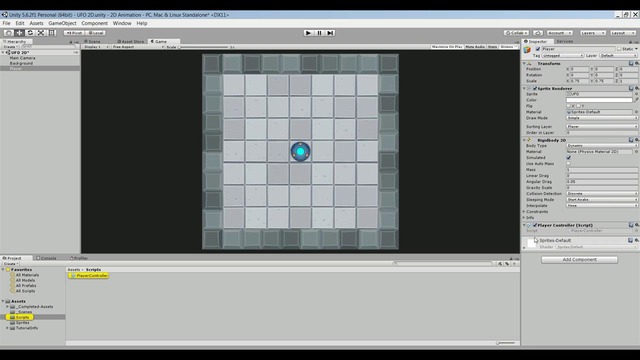Toggle the Simulated checkbox
This screenshot has width=640, height=360.
click(x=569, y=158)
